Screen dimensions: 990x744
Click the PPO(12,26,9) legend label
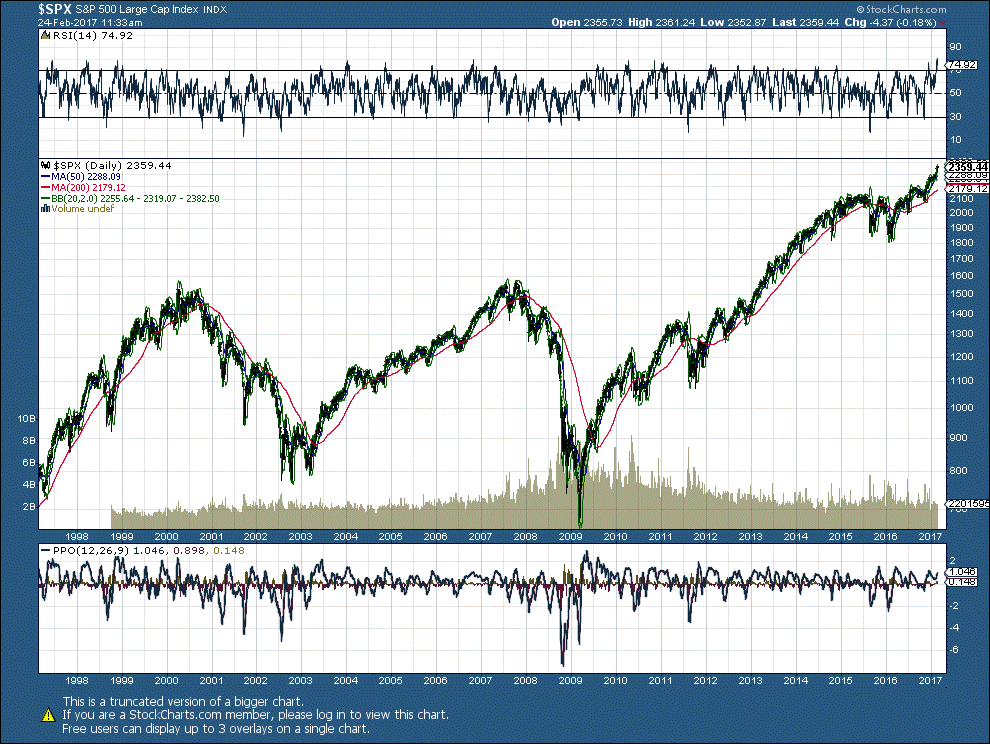91,551
